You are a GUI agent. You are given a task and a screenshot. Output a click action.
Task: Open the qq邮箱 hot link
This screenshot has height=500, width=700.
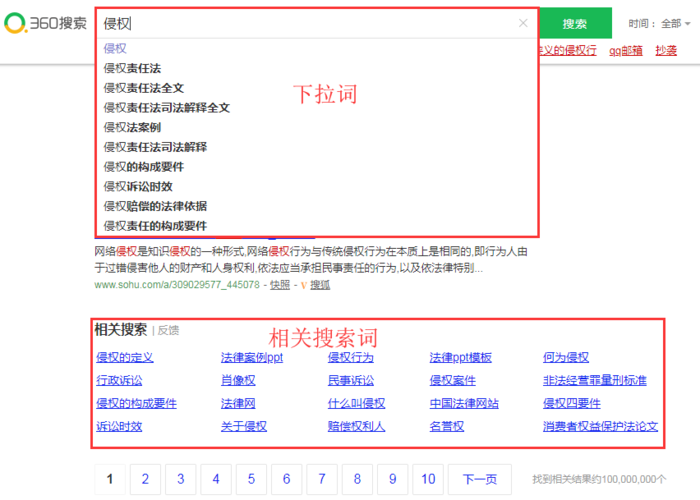pos(626,50)
